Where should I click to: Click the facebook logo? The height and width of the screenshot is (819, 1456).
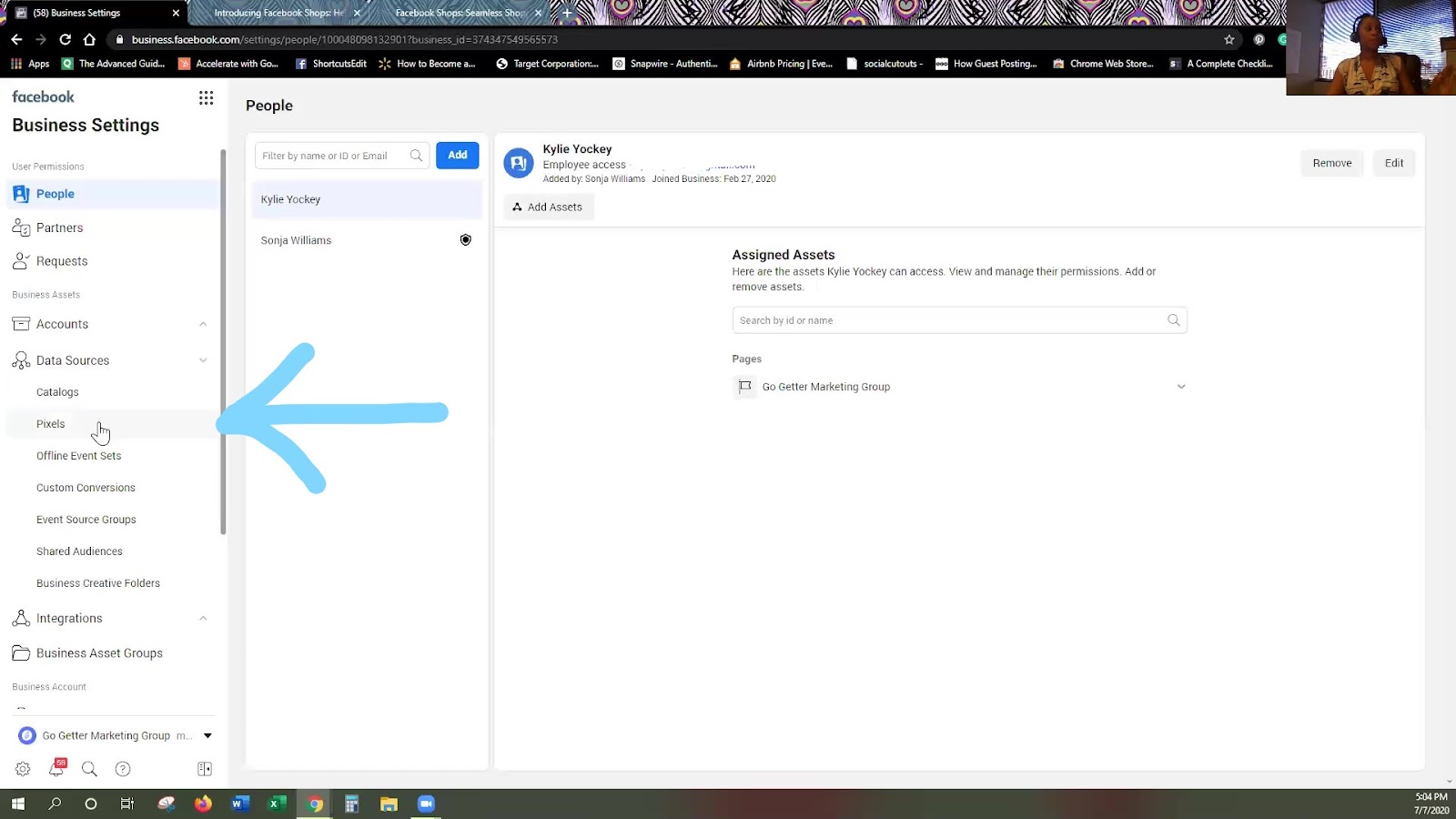44,96
